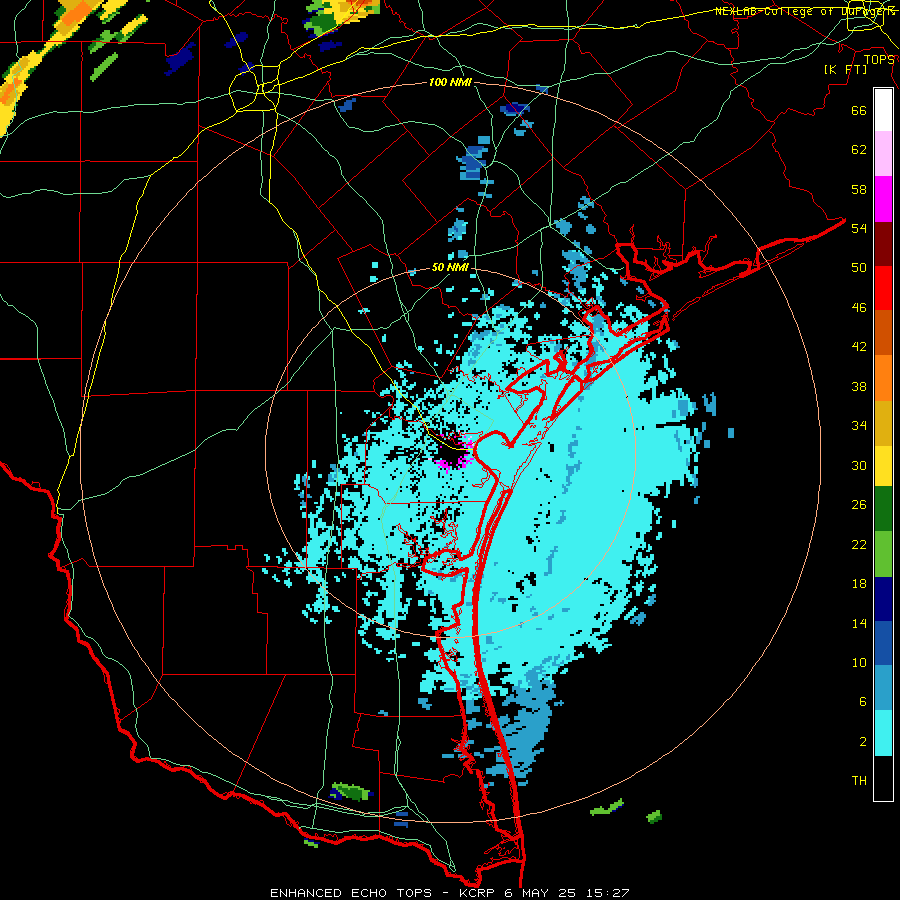900x900 pixels.
Task: Click legend value '34'
Action: click(859, 425)
